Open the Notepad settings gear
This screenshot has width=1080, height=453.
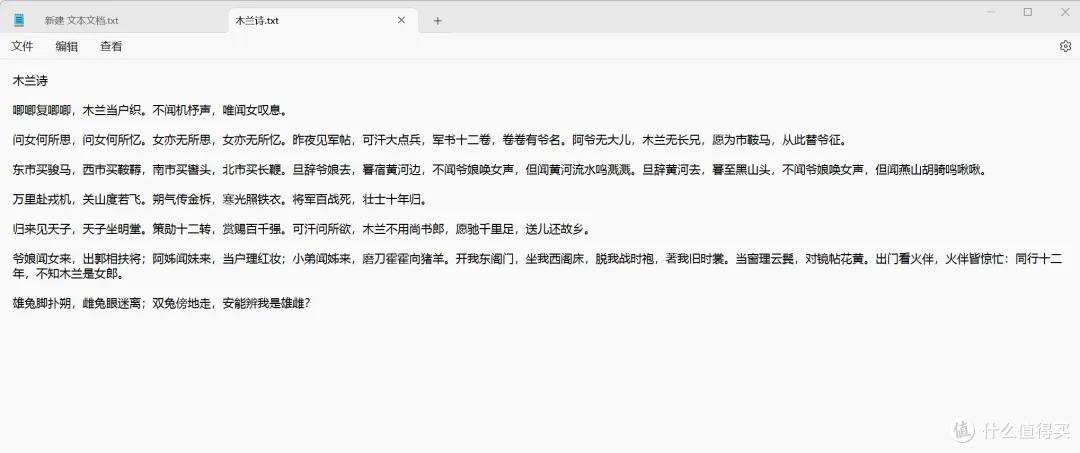click(x=1065, y=46)
